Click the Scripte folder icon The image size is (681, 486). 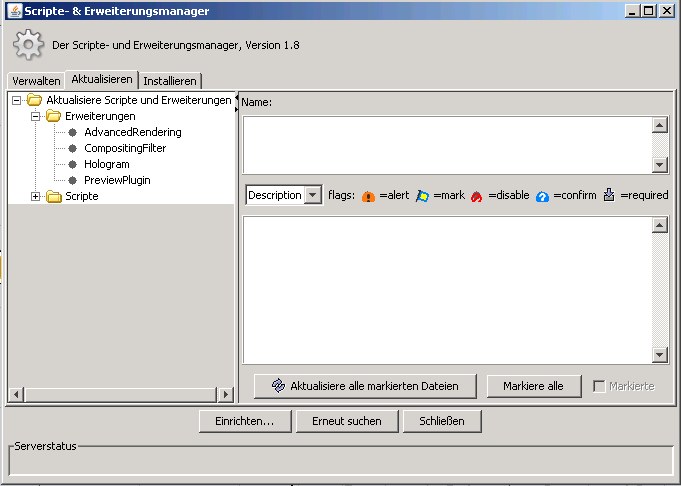point(54,196)
